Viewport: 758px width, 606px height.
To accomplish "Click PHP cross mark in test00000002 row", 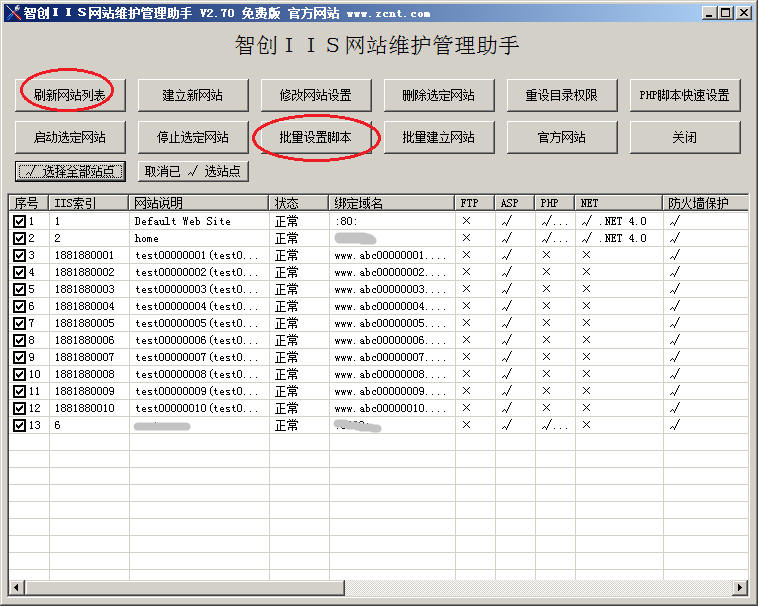I will [546, 272].
